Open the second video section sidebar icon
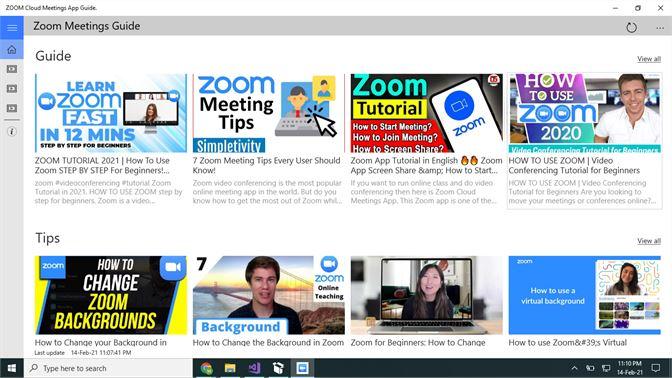Screen dimensions: 672x378 click(x=12, y=89)
